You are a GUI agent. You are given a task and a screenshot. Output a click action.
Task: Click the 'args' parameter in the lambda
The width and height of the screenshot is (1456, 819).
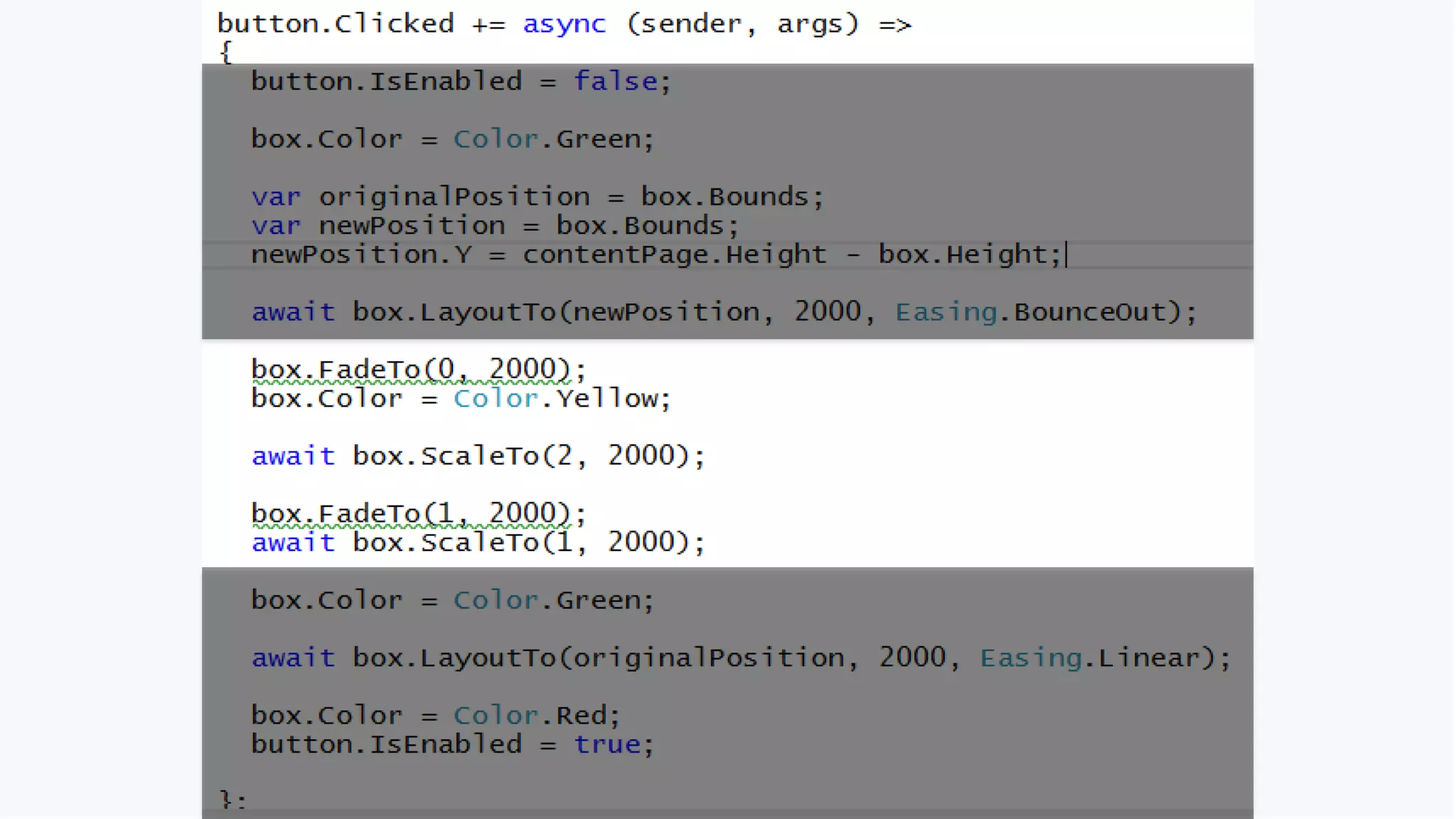click(x=809, y=24)
